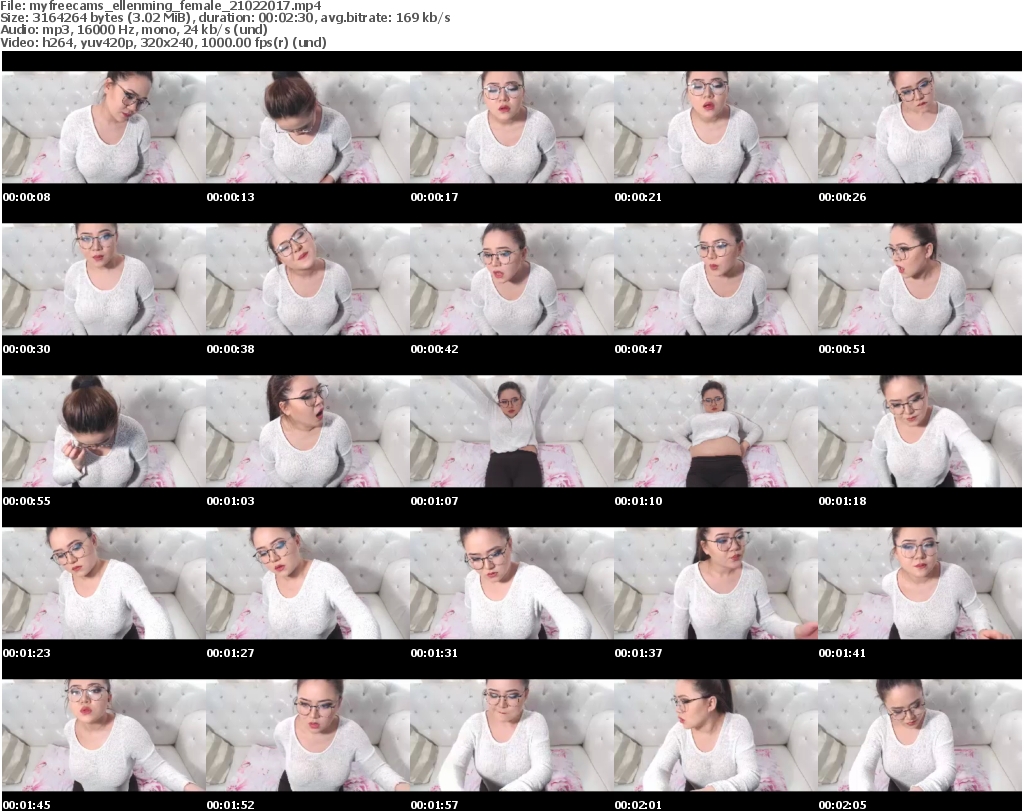Click the thumbnail at 00:00:26
Image resolution: width=1024 pixels, height=811 pixels.
(920, 127)
